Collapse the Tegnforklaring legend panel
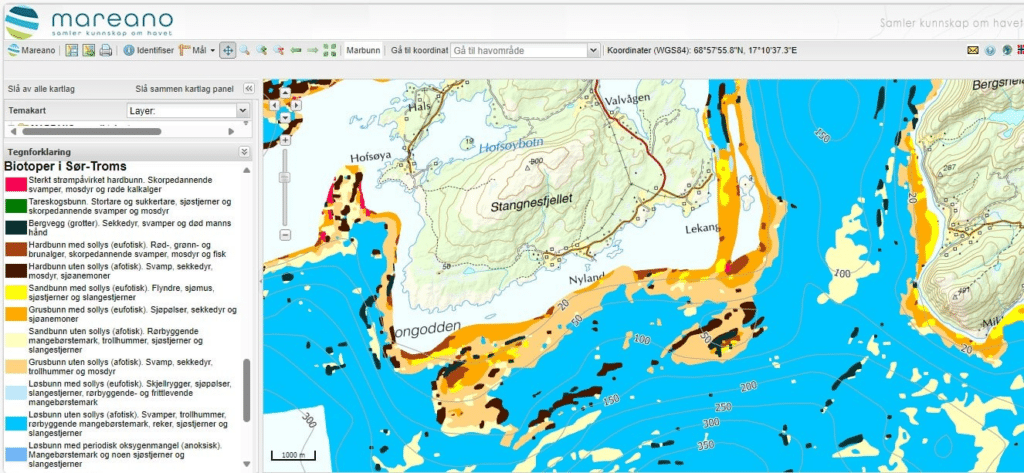1024x473 pixels. coord(245,151)
